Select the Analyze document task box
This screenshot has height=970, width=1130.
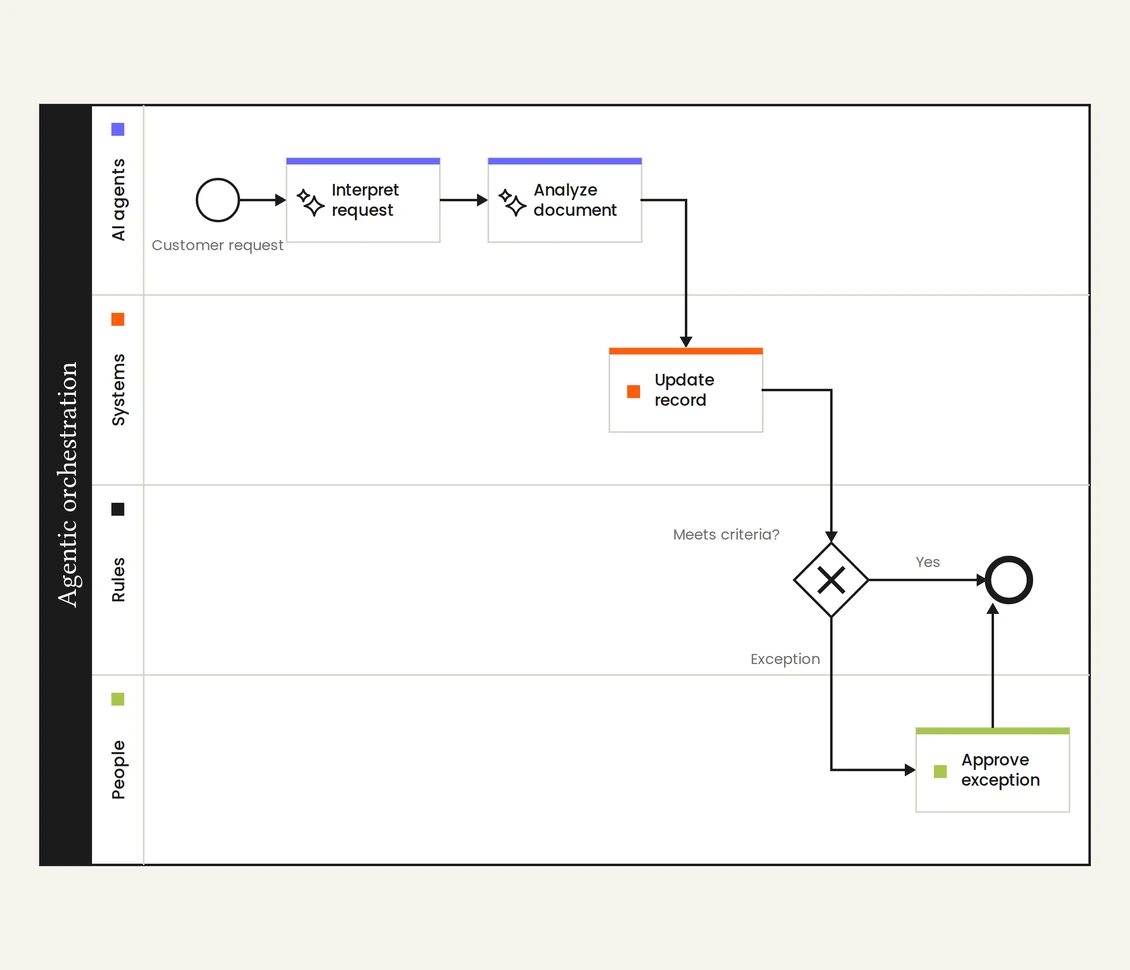click(x=565, y=200)
